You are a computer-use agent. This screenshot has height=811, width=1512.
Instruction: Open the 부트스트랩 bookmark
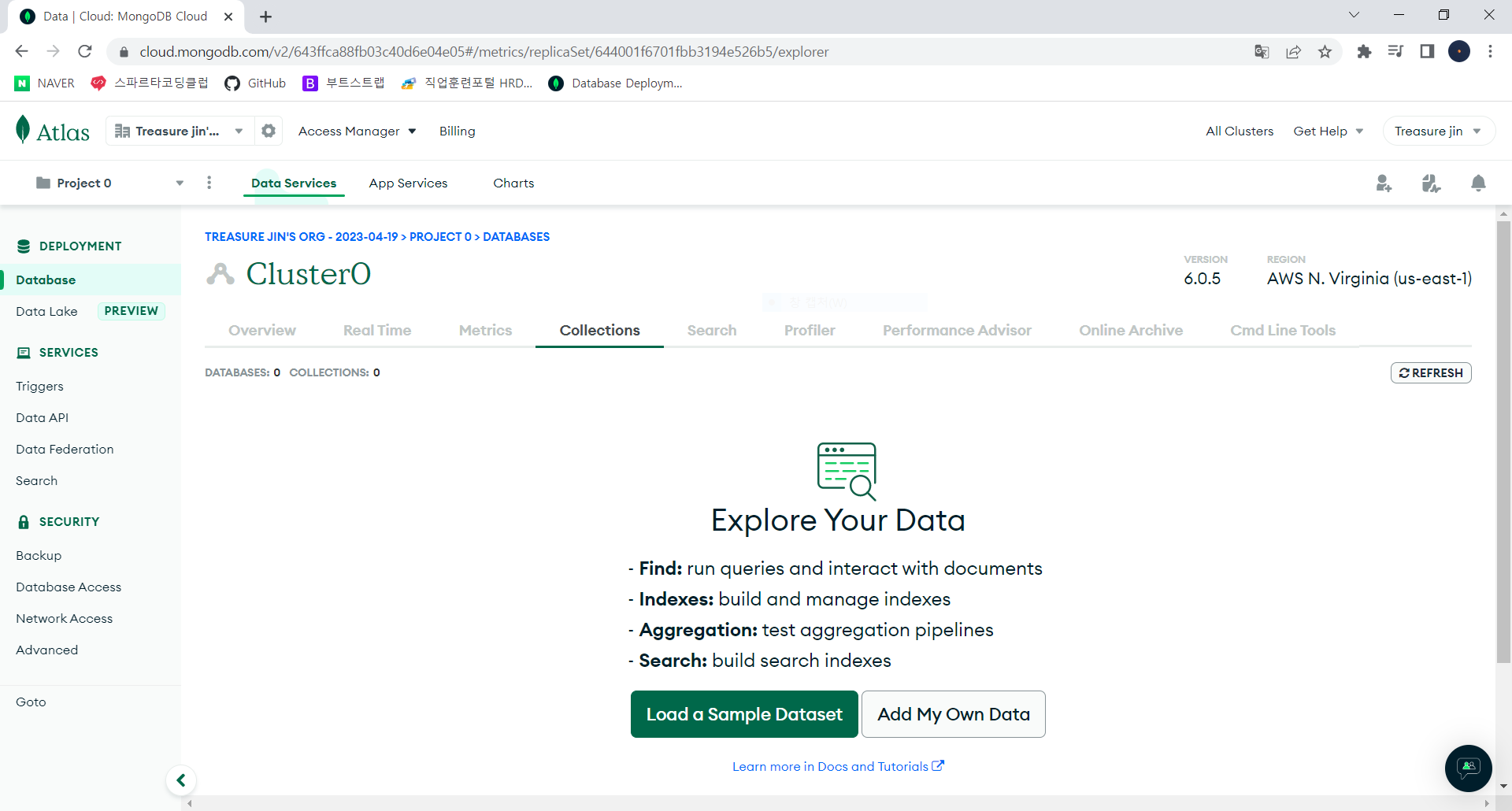pos(343,83)
